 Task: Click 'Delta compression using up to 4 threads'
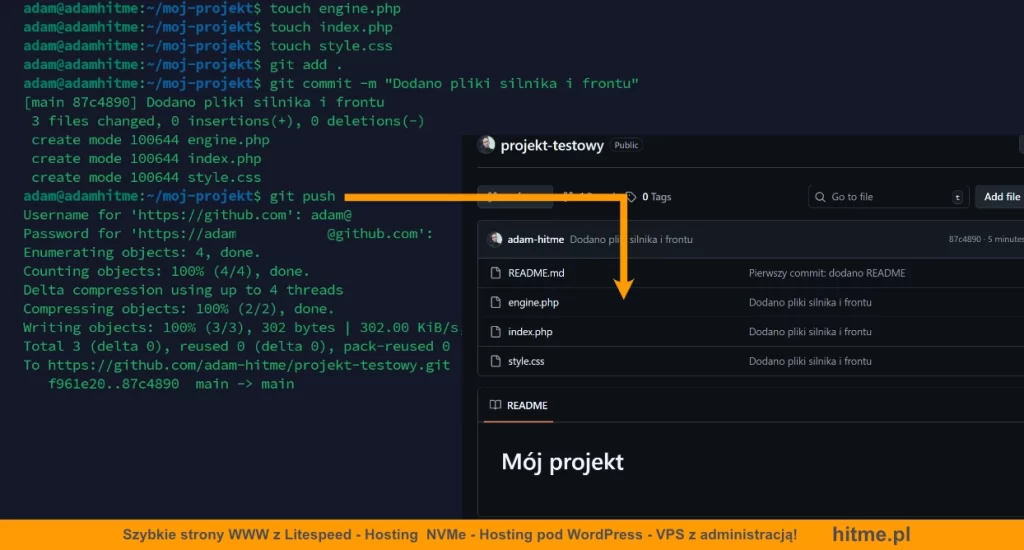183,290
